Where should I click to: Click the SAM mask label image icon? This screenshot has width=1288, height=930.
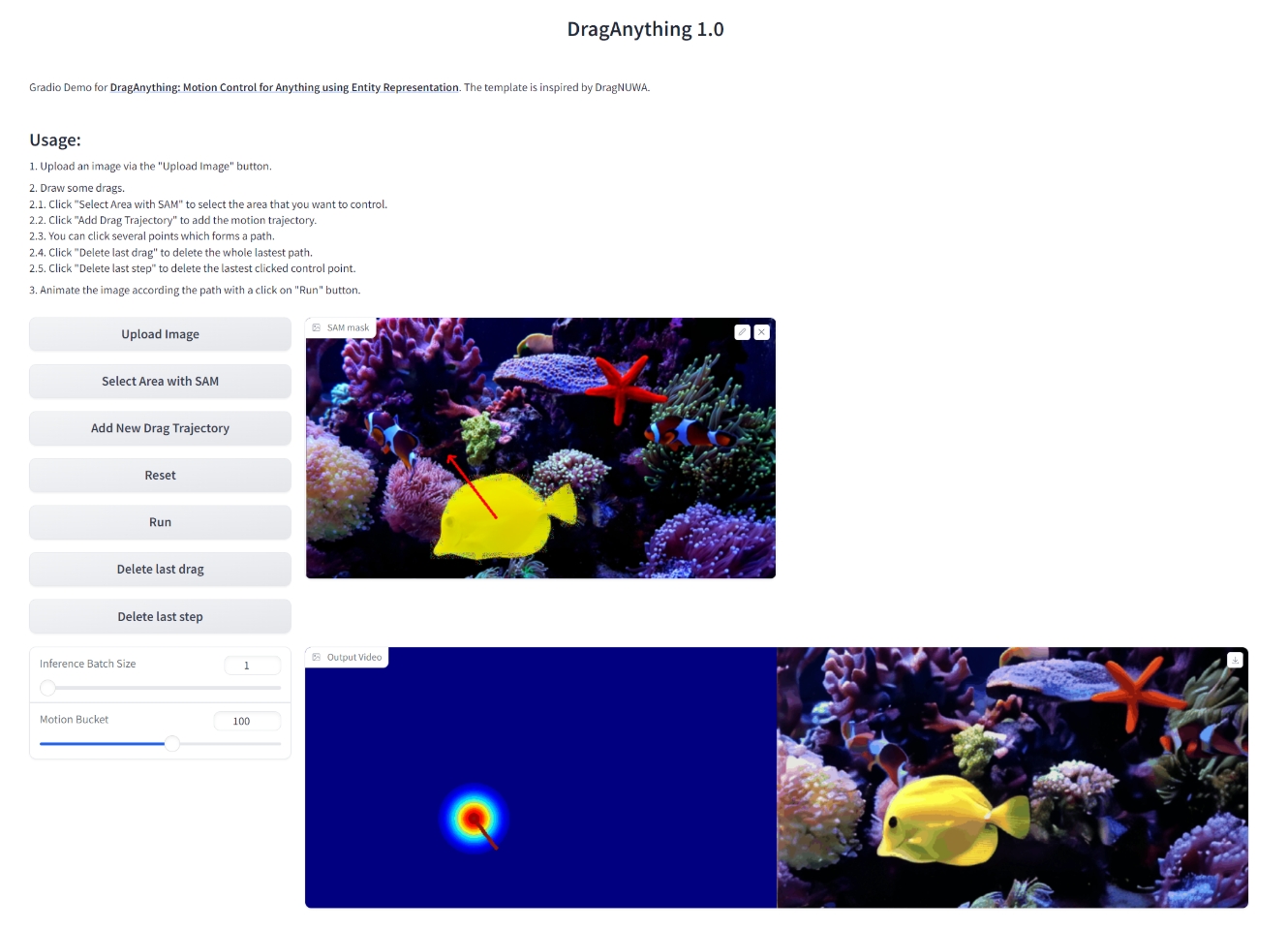coord(317,328)
